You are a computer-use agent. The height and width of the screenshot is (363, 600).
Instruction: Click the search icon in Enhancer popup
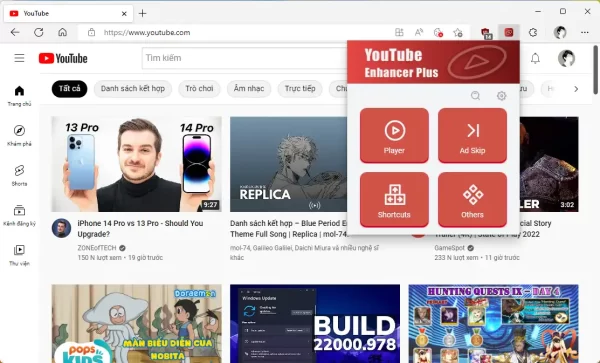point(475,96)
